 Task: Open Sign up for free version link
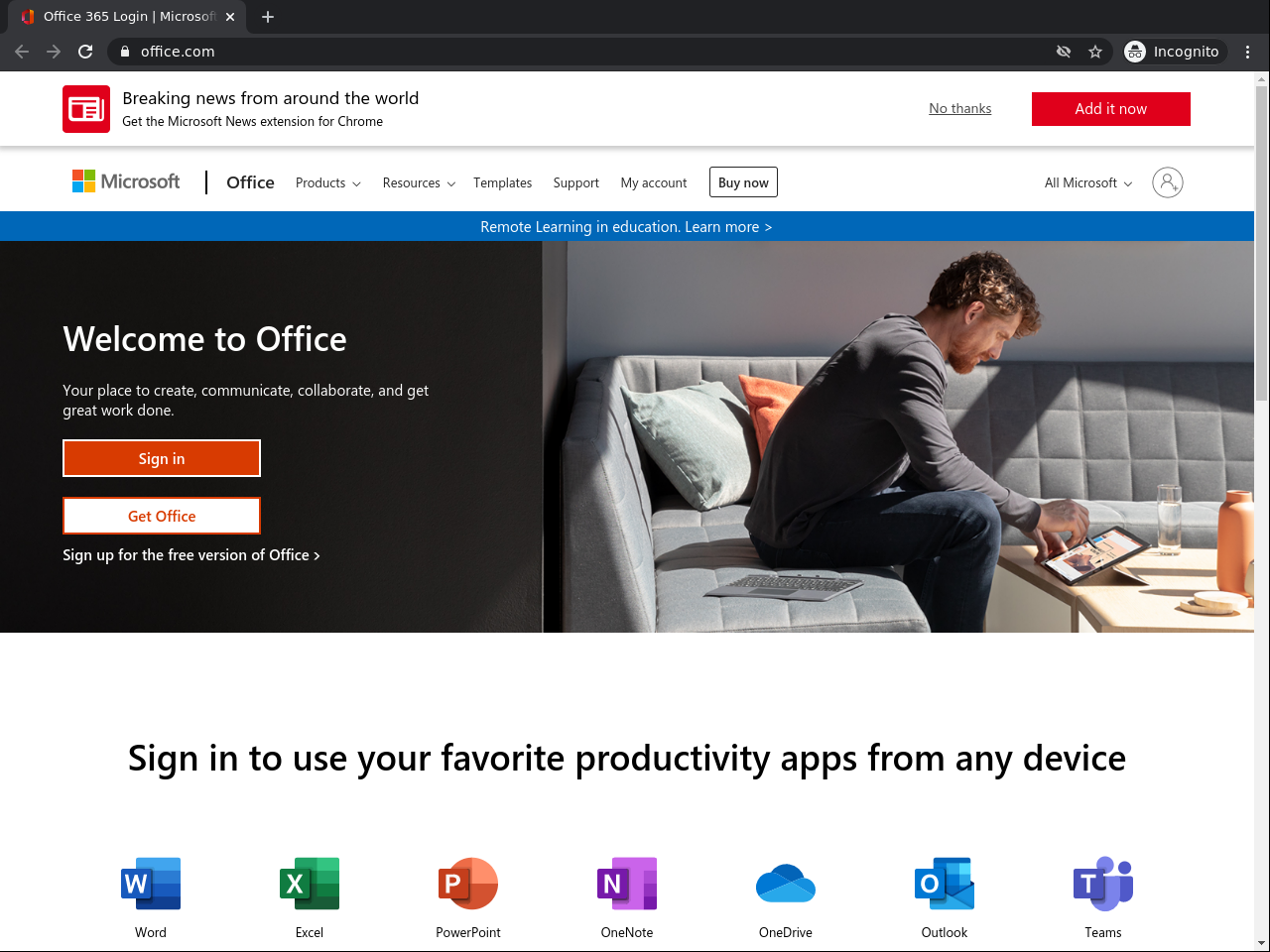191,555
